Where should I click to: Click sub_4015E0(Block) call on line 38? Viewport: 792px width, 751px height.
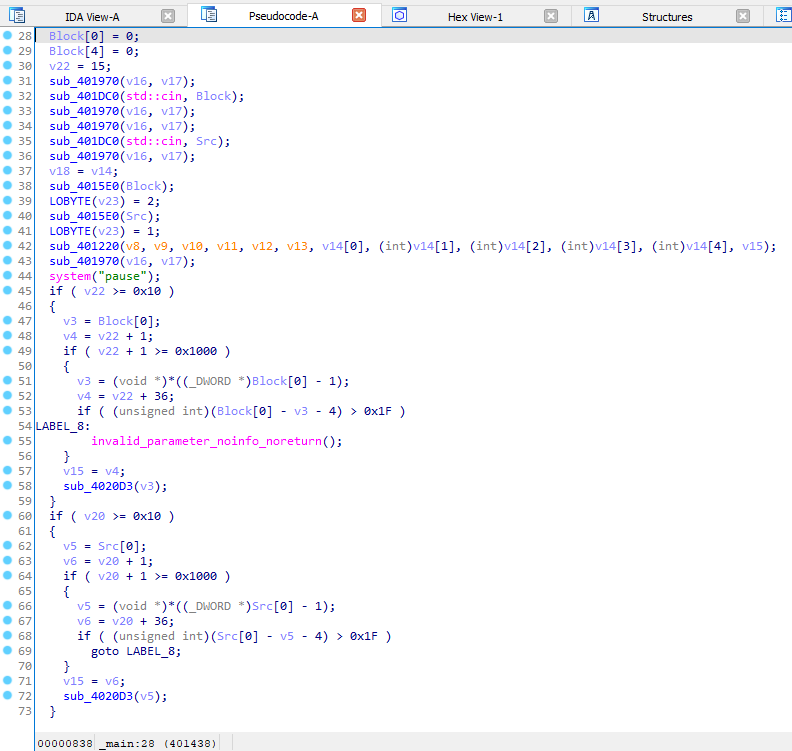(x=112, y=186)
